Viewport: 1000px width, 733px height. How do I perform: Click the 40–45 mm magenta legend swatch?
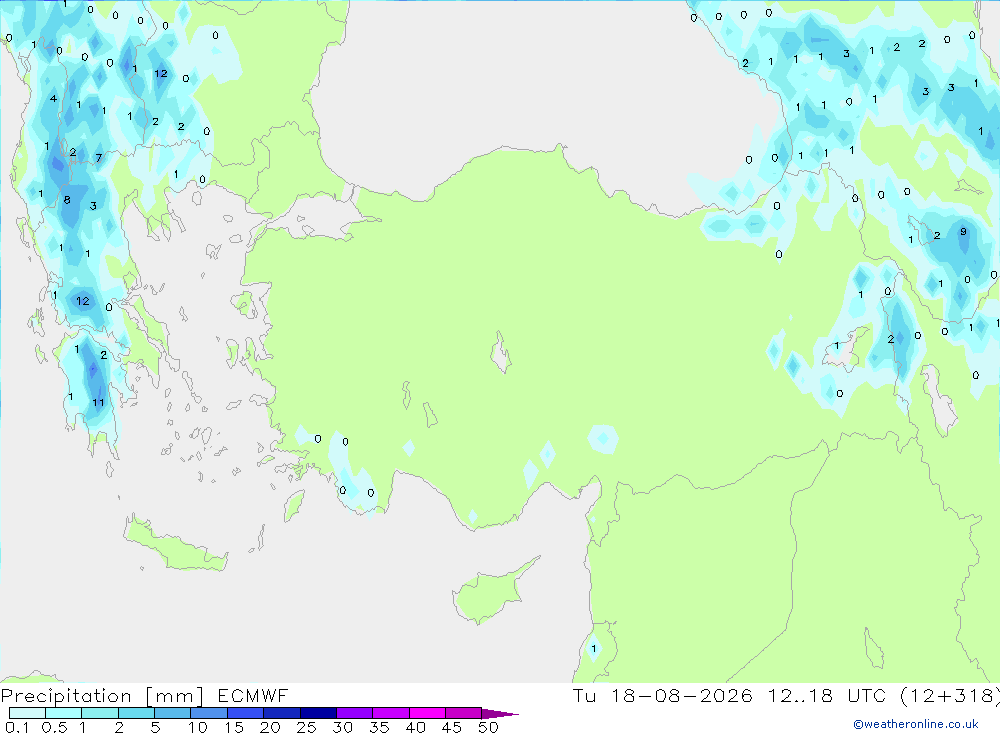427,713
